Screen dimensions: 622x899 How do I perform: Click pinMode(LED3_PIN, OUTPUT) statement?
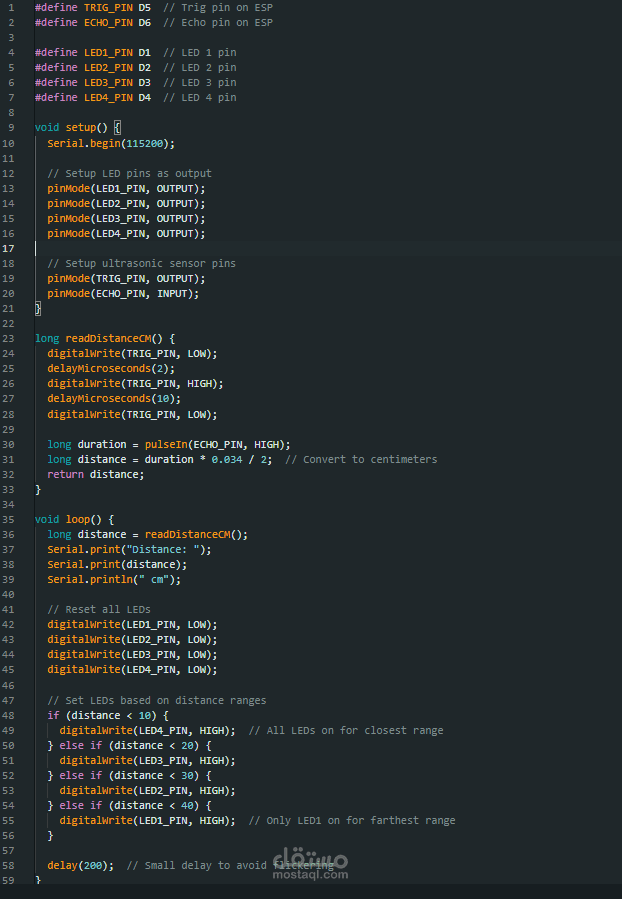[126, 218]
